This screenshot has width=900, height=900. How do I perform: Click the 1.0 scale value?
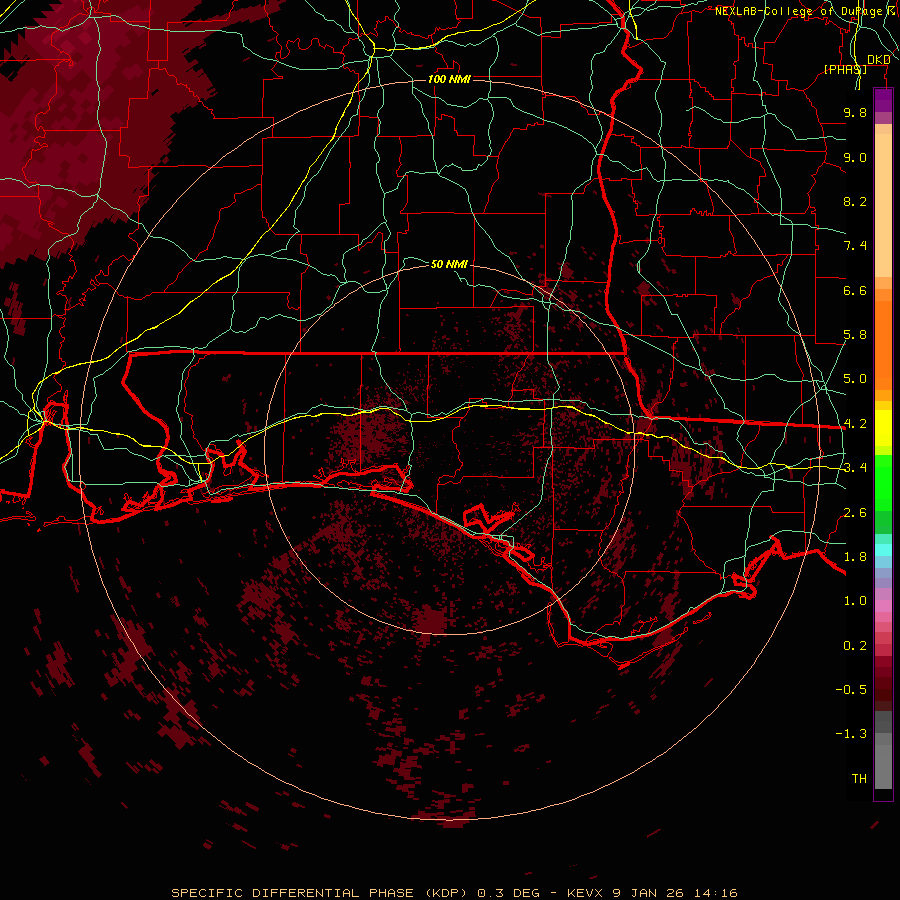point(855,601)
